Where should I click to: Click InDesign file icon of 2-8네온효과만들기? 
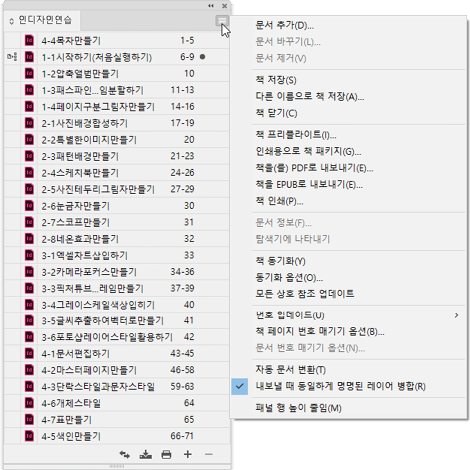pyautogui.click(x=29, y=239)
